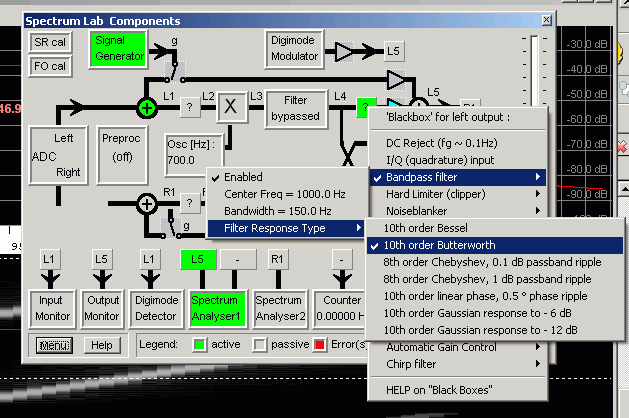Select Bandwidth = 150.0 Hz

point(287,211)
